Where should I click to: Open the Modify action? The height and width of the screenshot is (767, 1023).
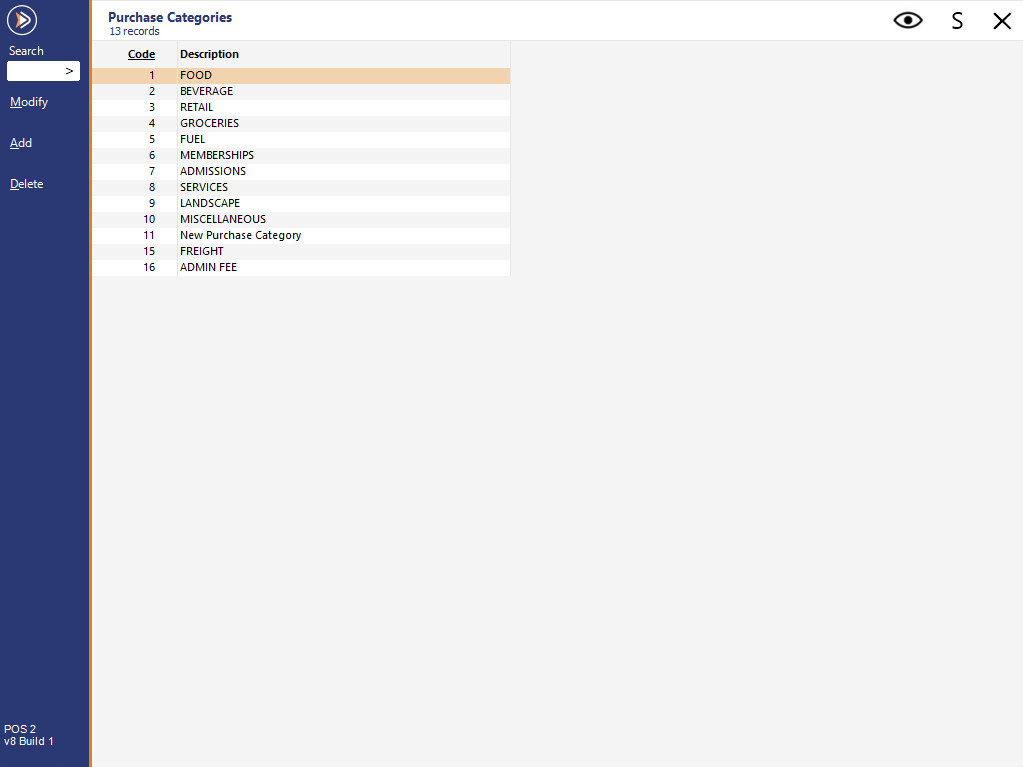click(28, 102)
